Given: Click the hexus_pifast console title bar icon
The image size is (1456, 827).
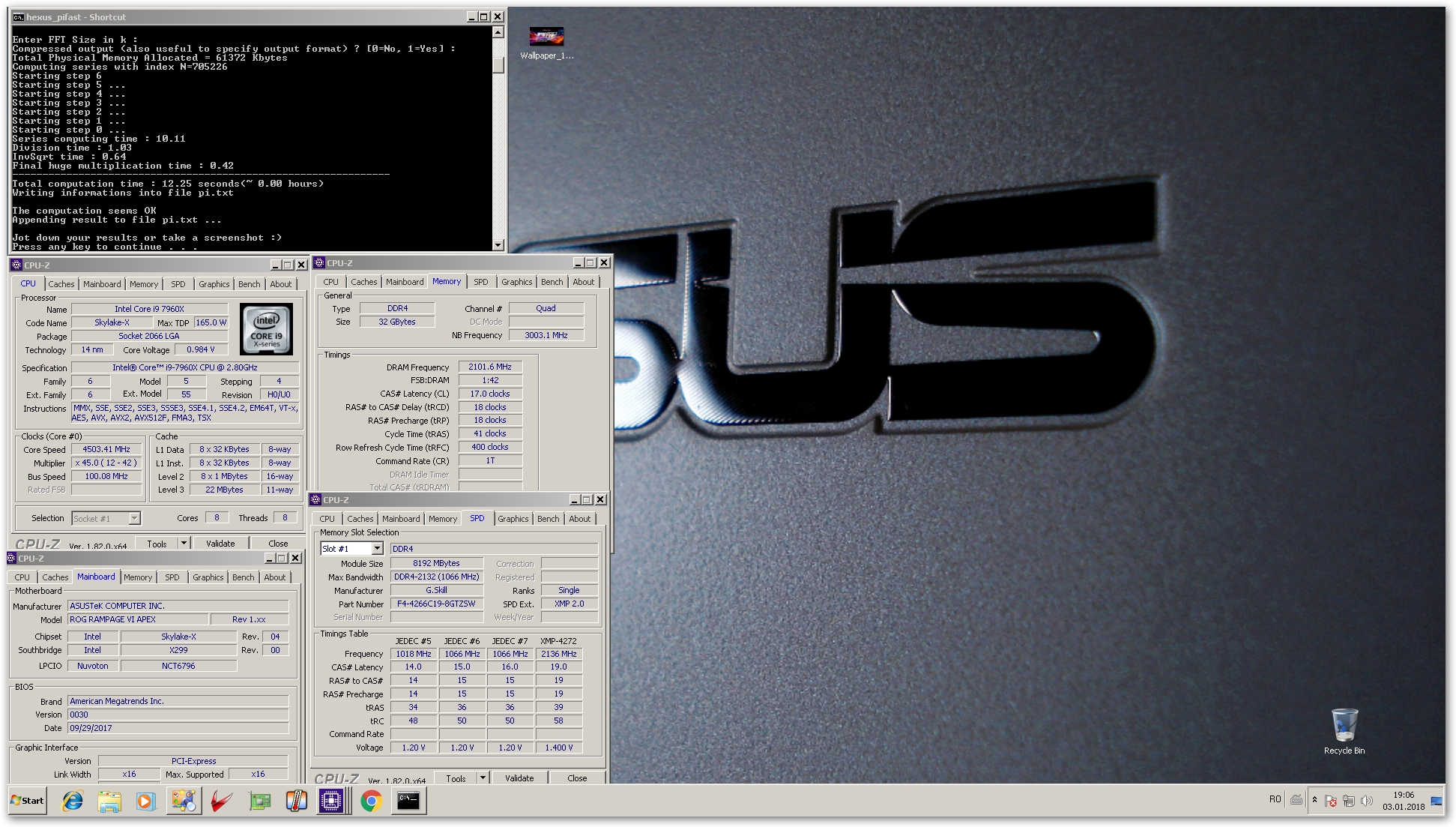Looking at the screenshot, I should [x=18, y=17].
